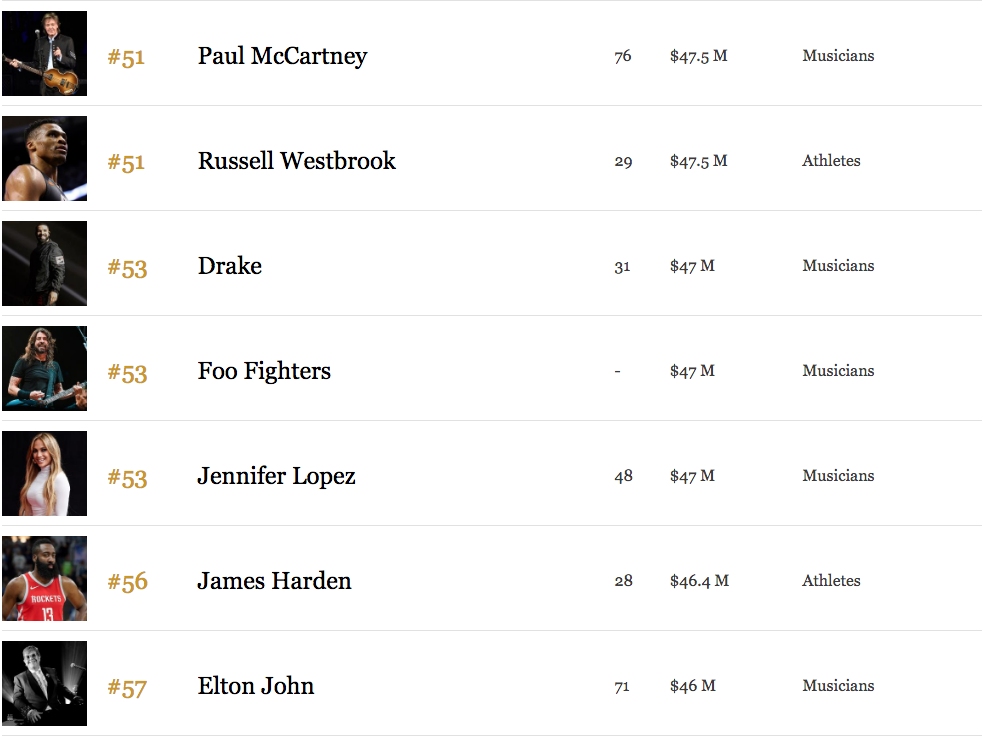Click the Elton John name link
The width and height of the screenshot is (984, 738).
click(x=256, y=686)
